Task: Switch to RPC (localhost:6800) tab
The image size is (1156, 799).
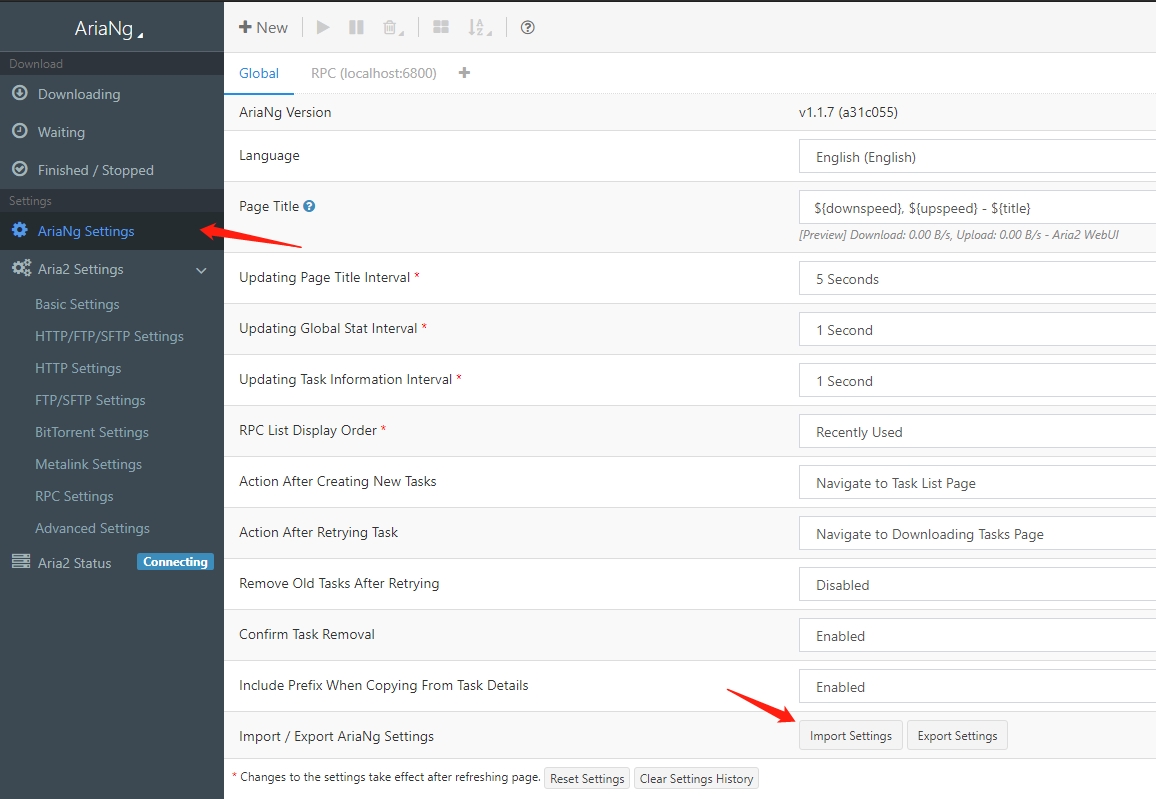Action: pos(374,73)
